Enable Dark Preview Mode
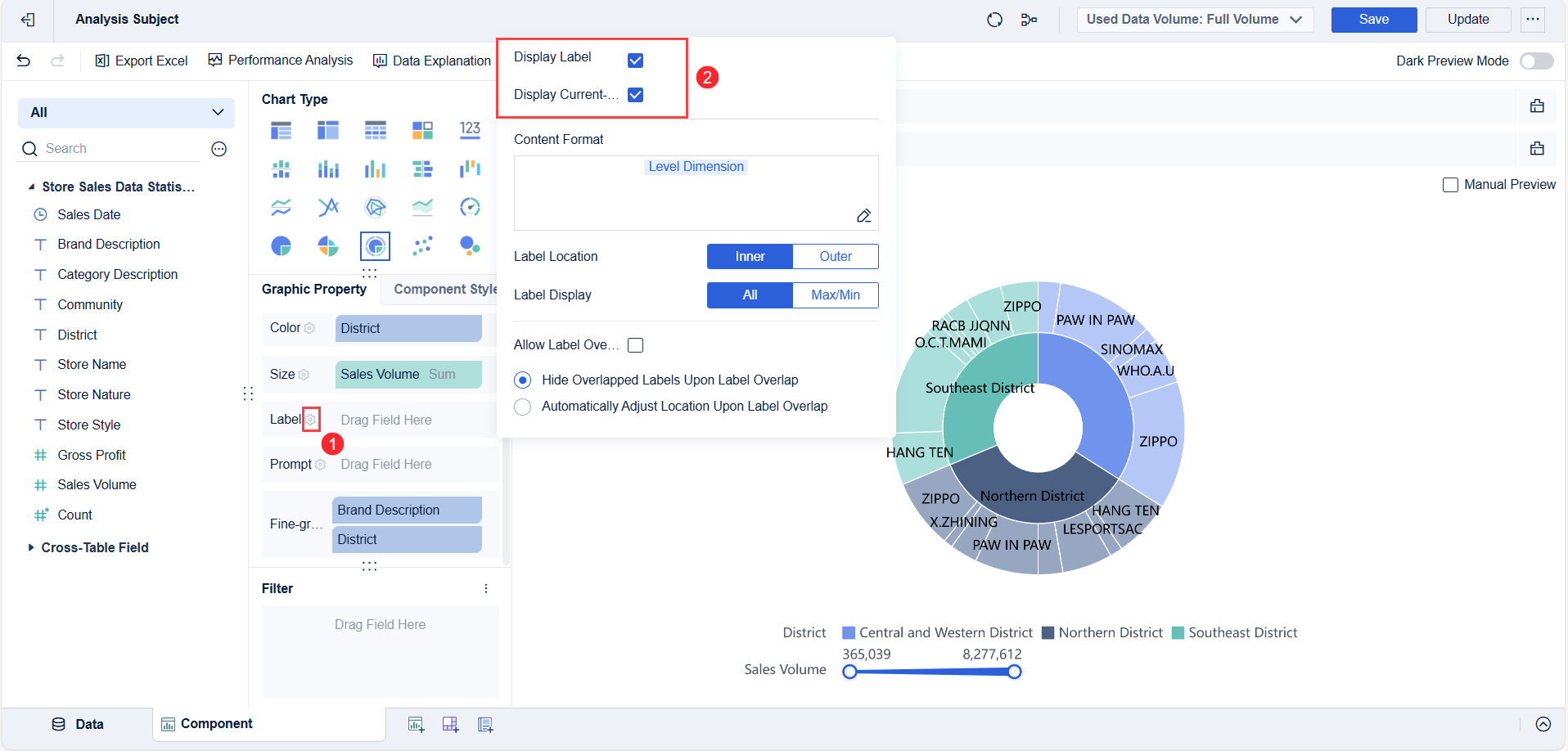Screen dimensions: 1568x751 pos(1537,61)
